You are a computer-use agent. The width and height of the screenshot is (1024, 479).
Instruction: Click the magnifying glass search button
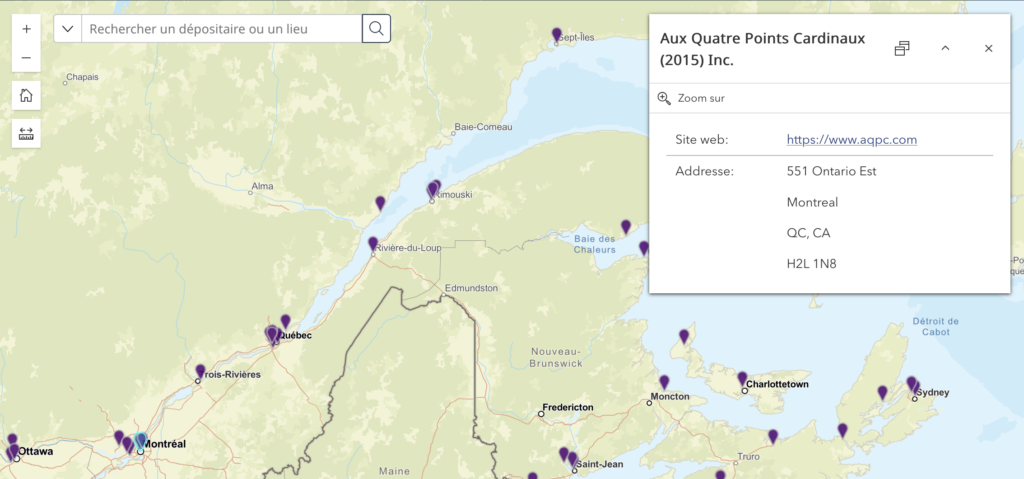[x=376, y=29]
